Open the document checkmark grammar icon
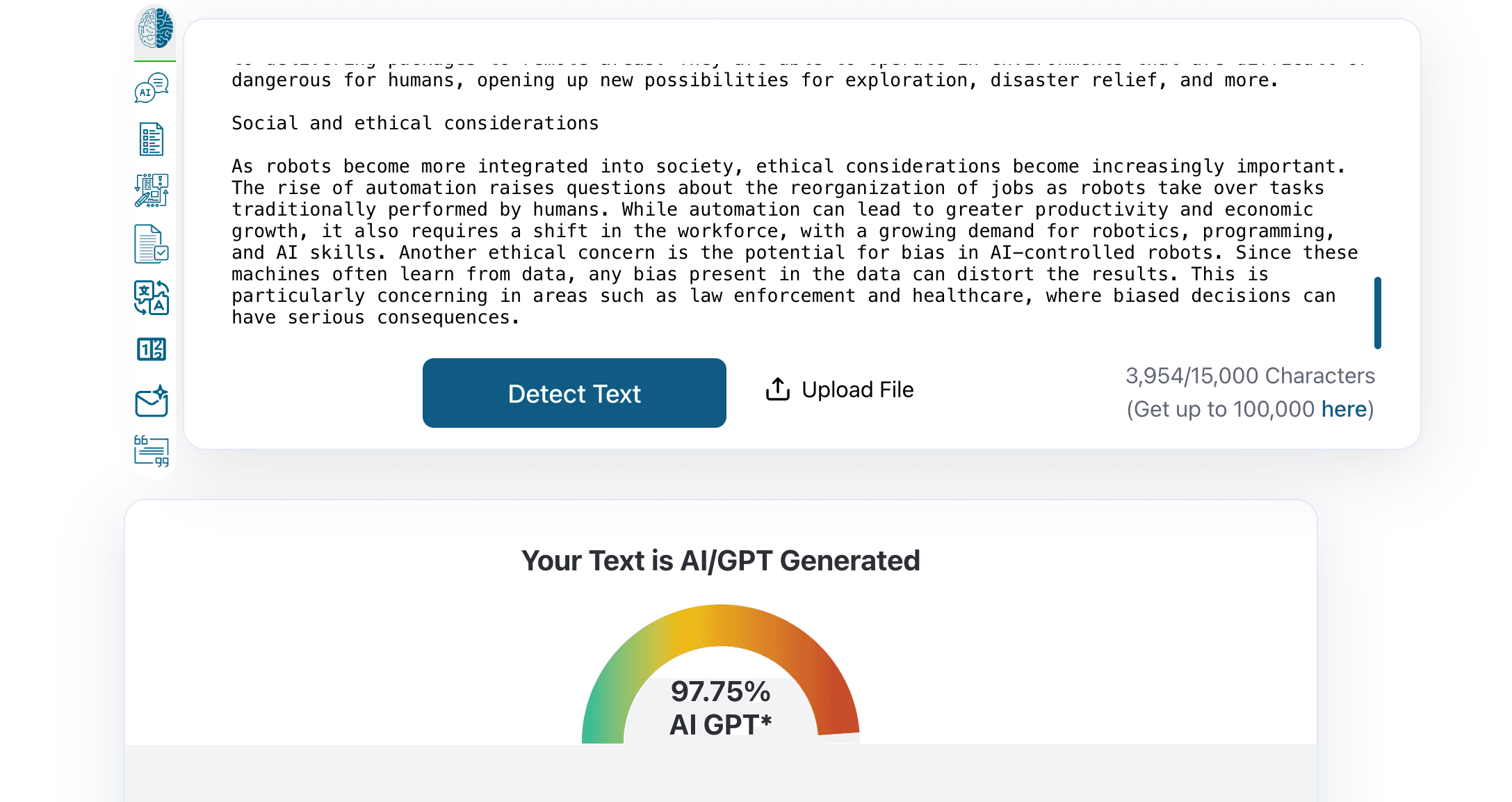Image resolution: width=1512 pixels, height=802 pixels. 152,244
